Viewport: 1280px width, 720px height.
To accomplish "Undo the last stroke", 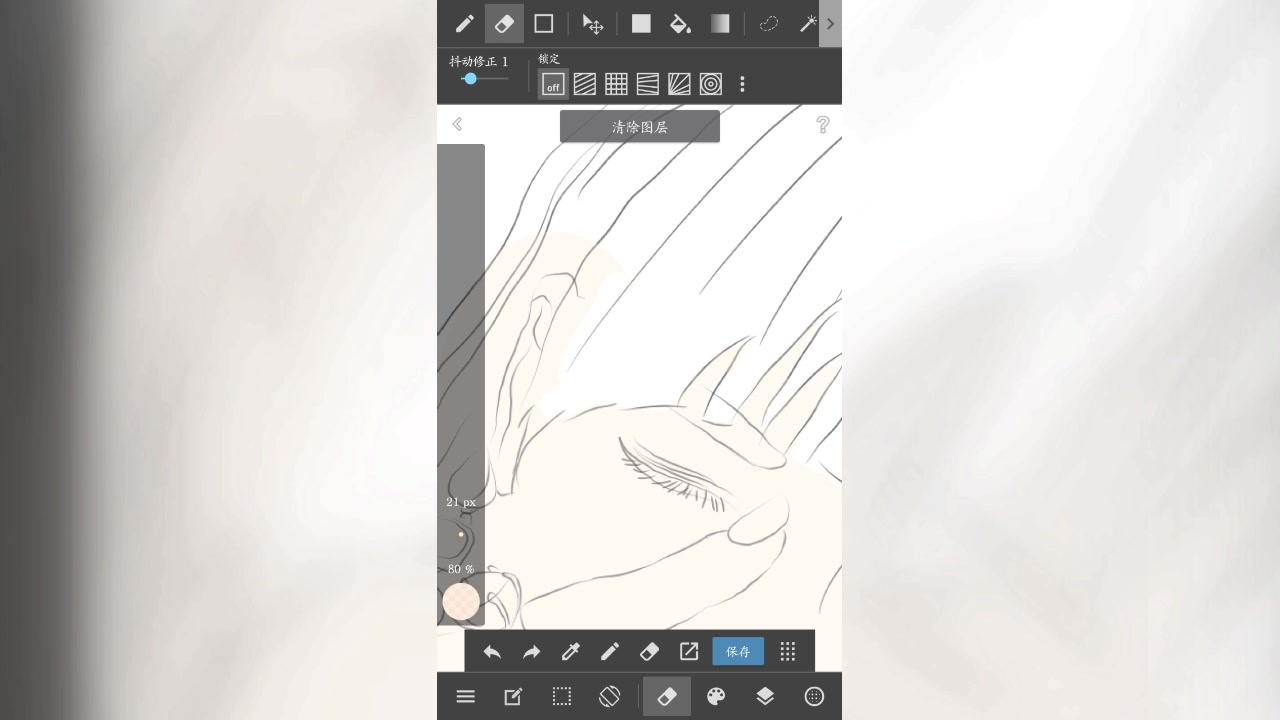I will 492,652.
